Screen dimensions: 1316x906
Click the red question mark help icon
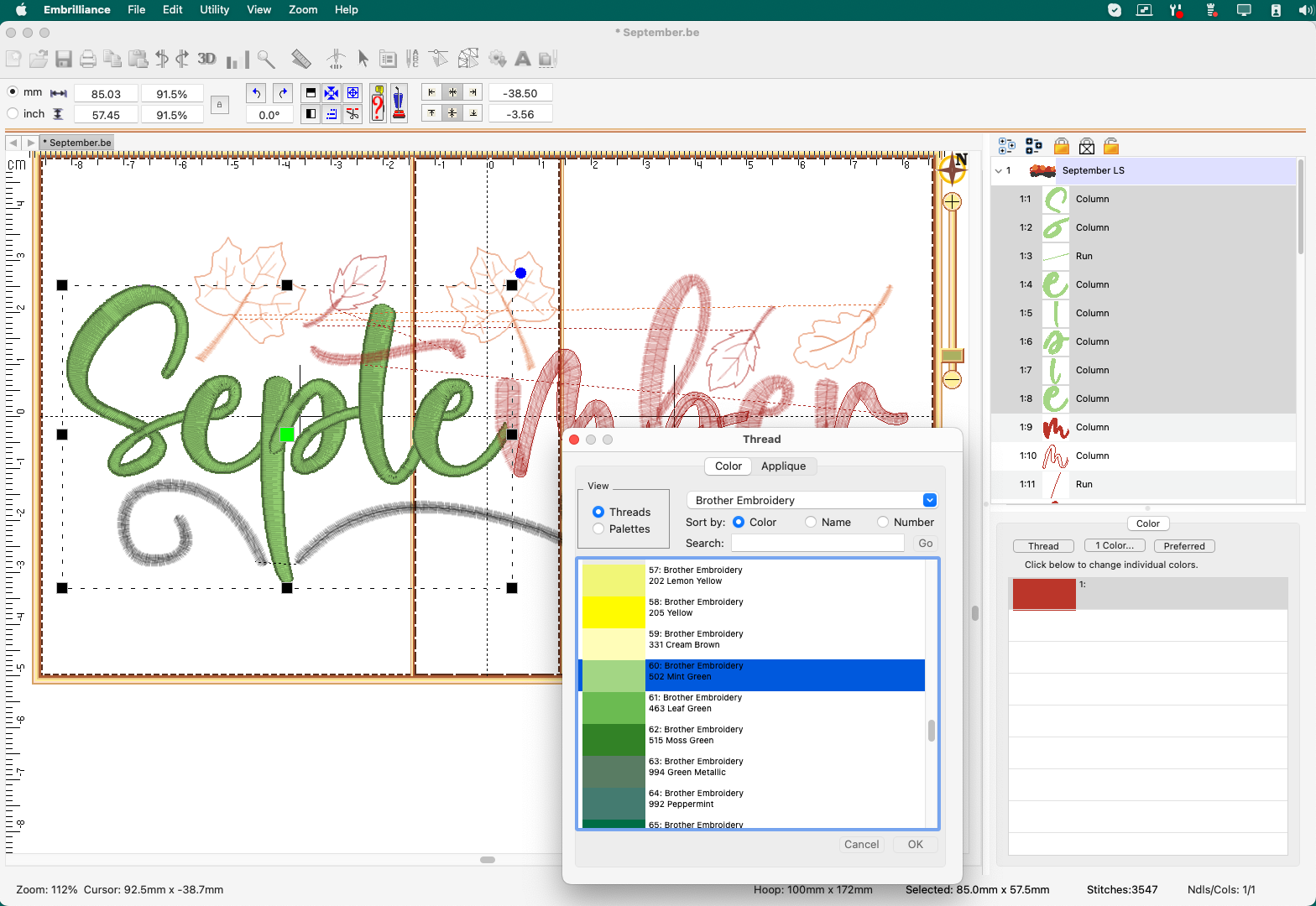pos(378,104)
